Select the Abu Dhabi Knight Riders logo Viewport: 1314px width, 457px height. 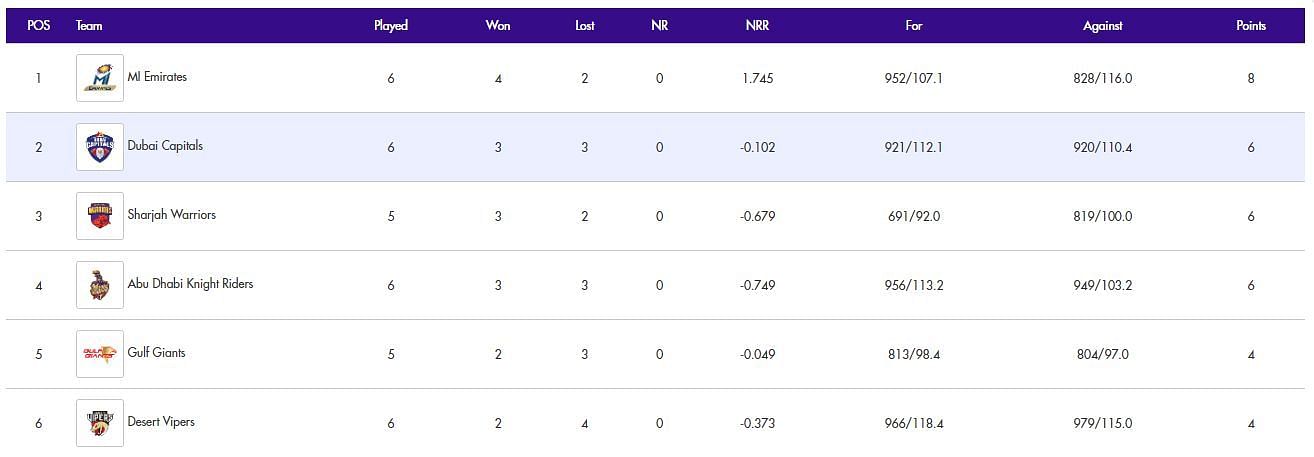pyautogui.click(x=100, y=285)
